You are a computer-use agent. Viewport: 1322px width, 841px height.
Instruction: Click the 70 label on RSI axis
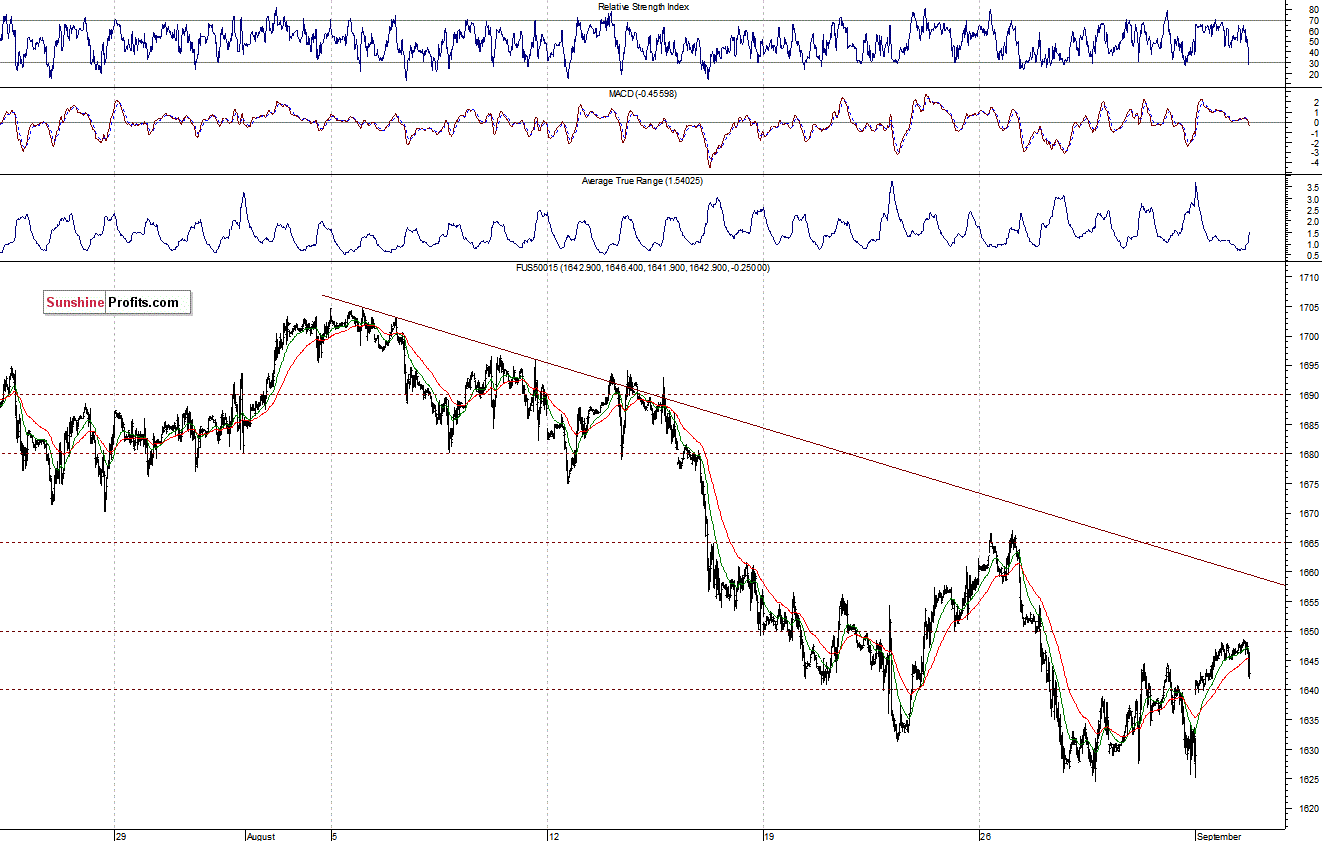[1312, 20]
